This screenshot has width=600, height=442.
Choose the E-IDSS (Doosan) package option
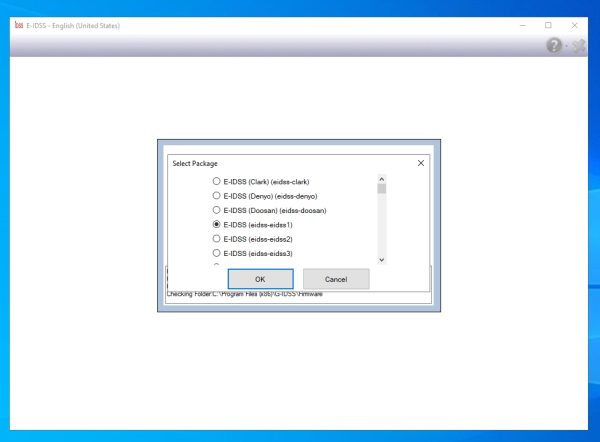pyautogui.click(x=217, y=210)
